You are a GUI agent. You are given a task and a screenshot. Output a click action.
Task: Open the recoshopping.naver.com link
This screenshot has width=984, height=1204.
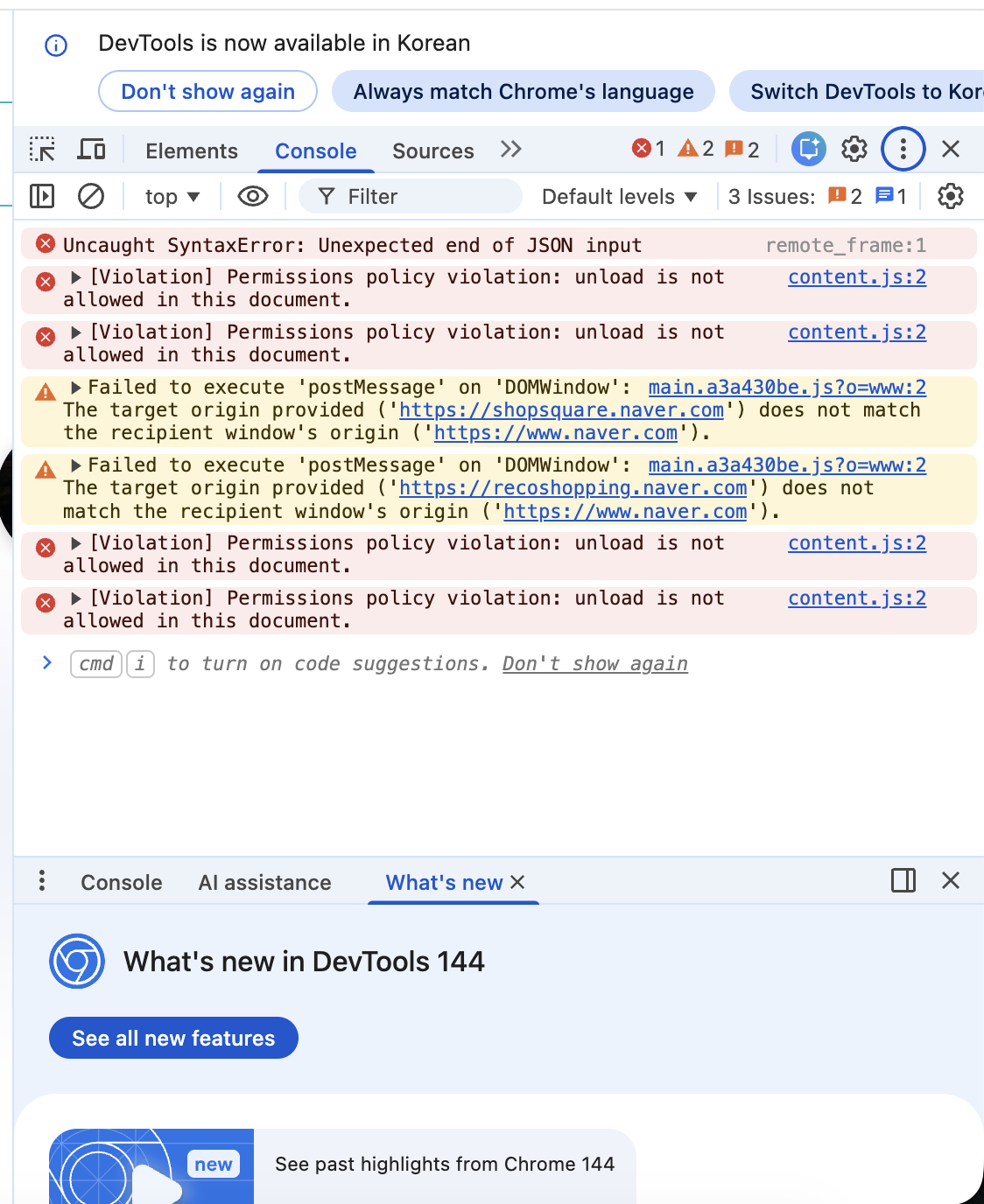573,488
